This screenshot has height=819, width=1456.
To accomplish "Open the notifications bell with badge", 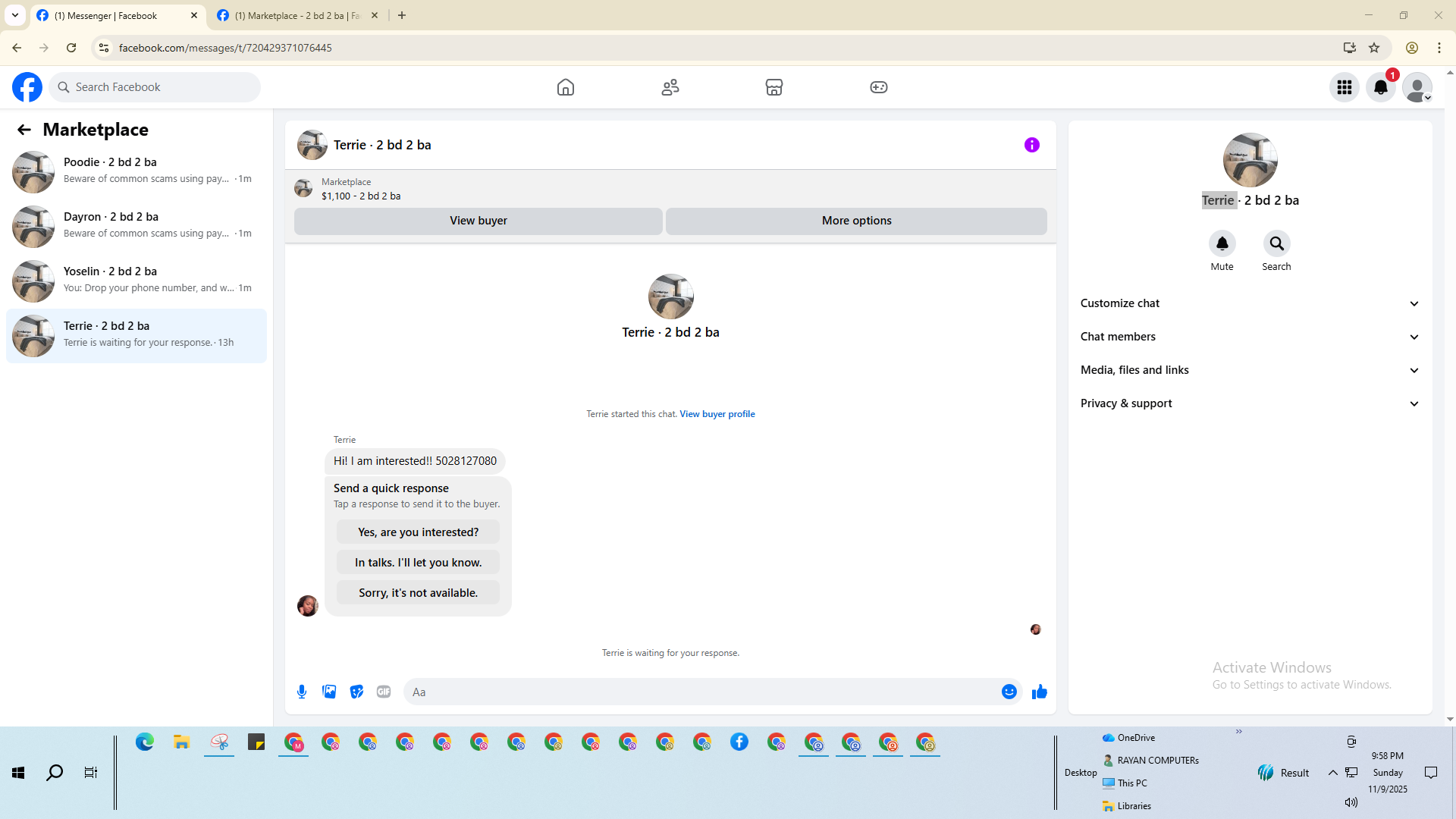I will point(1381,87).
